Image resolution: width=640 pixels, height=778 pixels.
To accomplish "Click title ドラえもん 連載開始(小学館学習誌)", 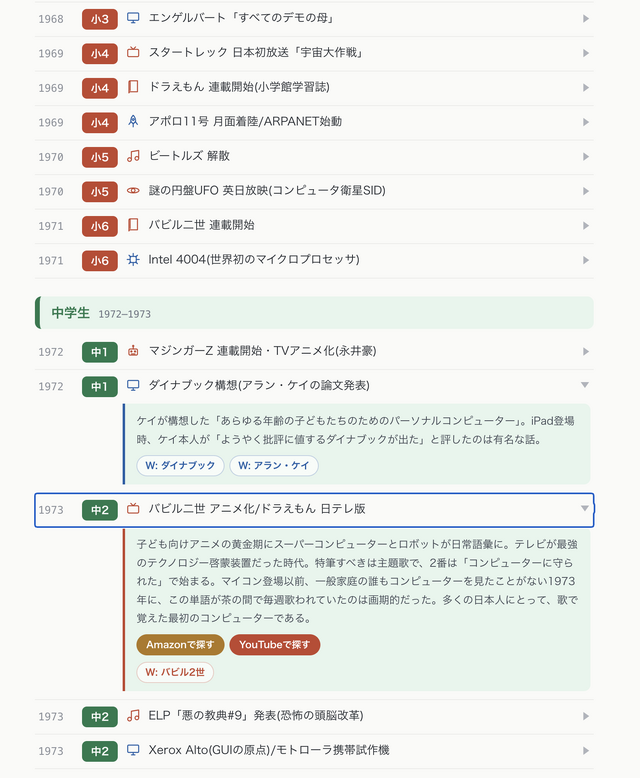I will click(239, 87).
